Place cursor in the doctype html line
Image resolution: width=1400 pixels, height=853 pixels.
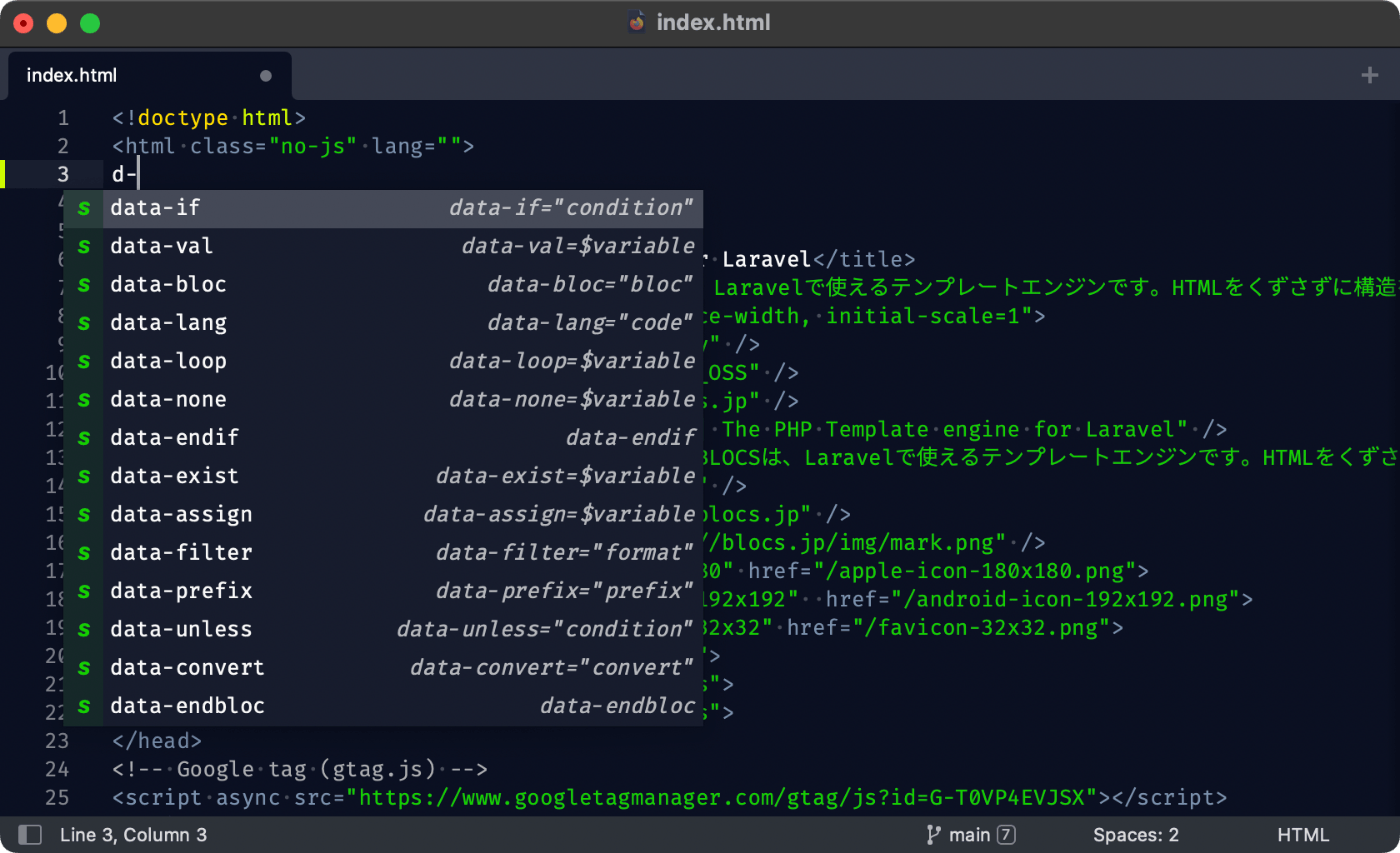[x=209, y=118]
